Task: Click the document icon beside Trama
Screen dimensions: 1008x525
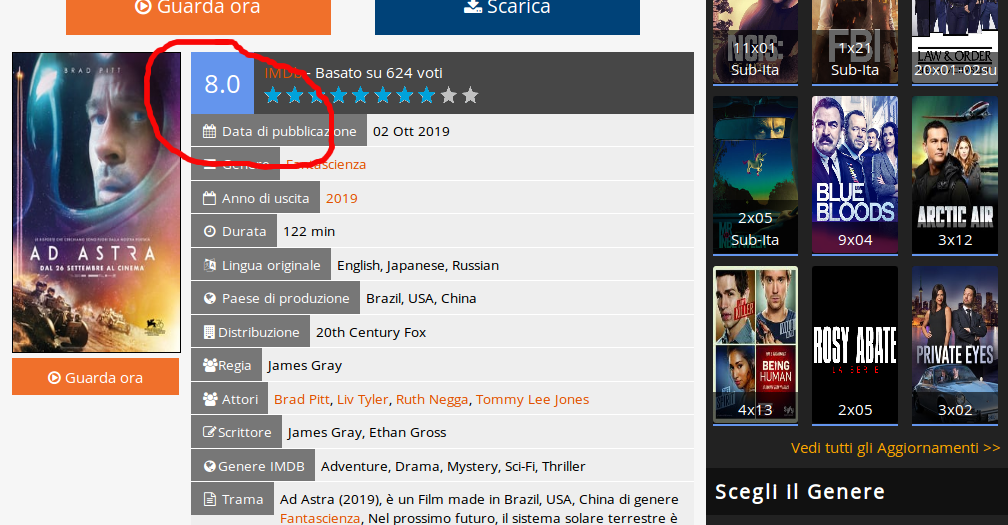Action: (x=209, y=499)
